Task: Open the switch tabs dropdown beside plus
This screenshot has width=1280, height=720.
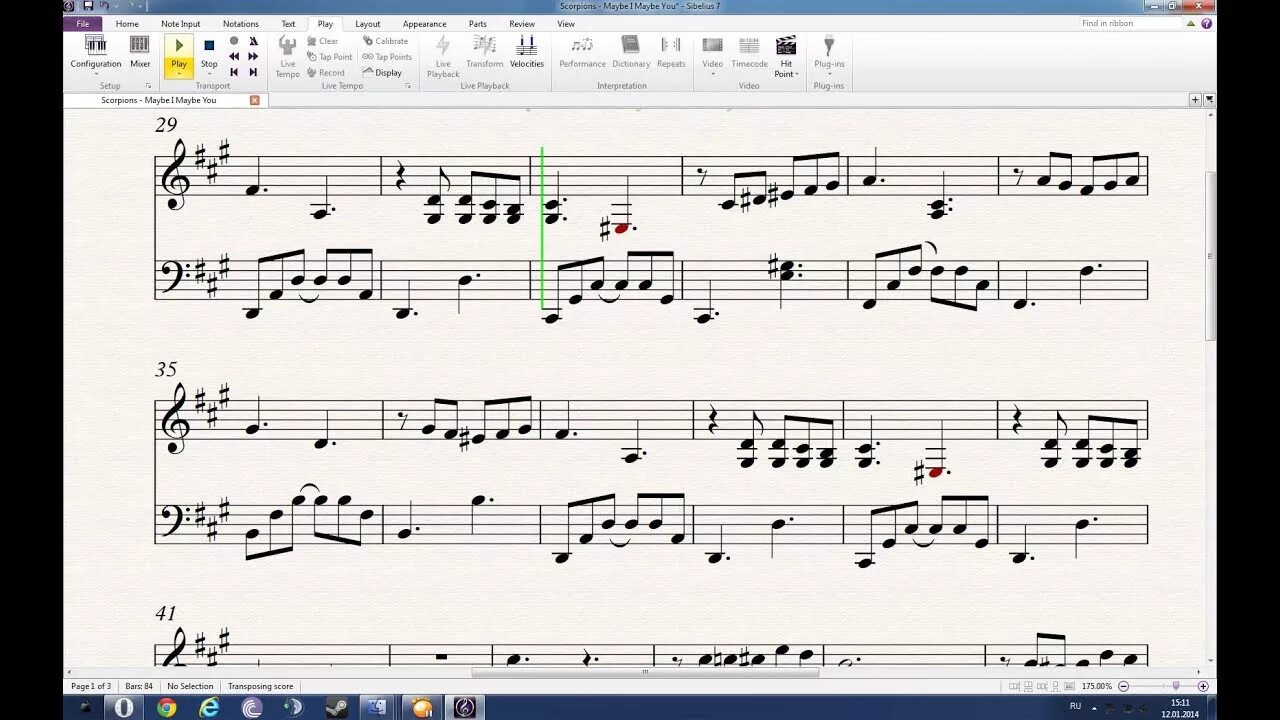Action: point(1209,100)
